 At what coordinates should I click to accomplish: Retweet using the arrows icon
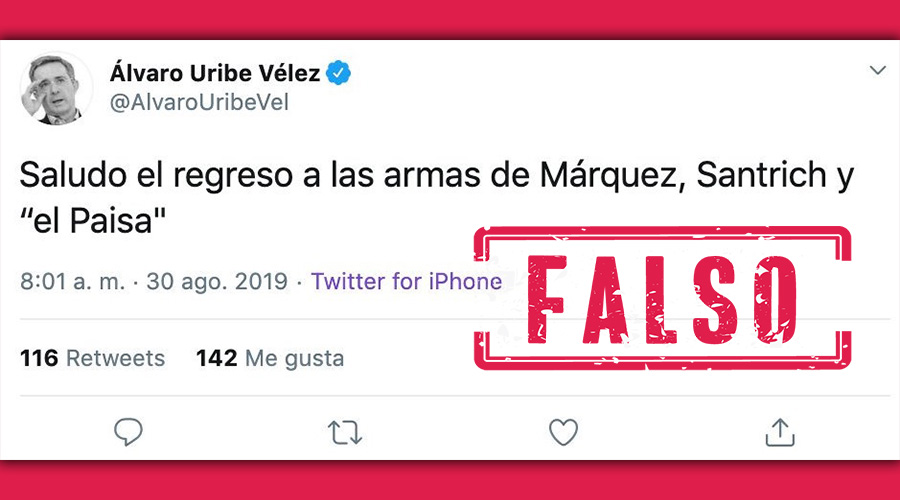coord(345,433)
